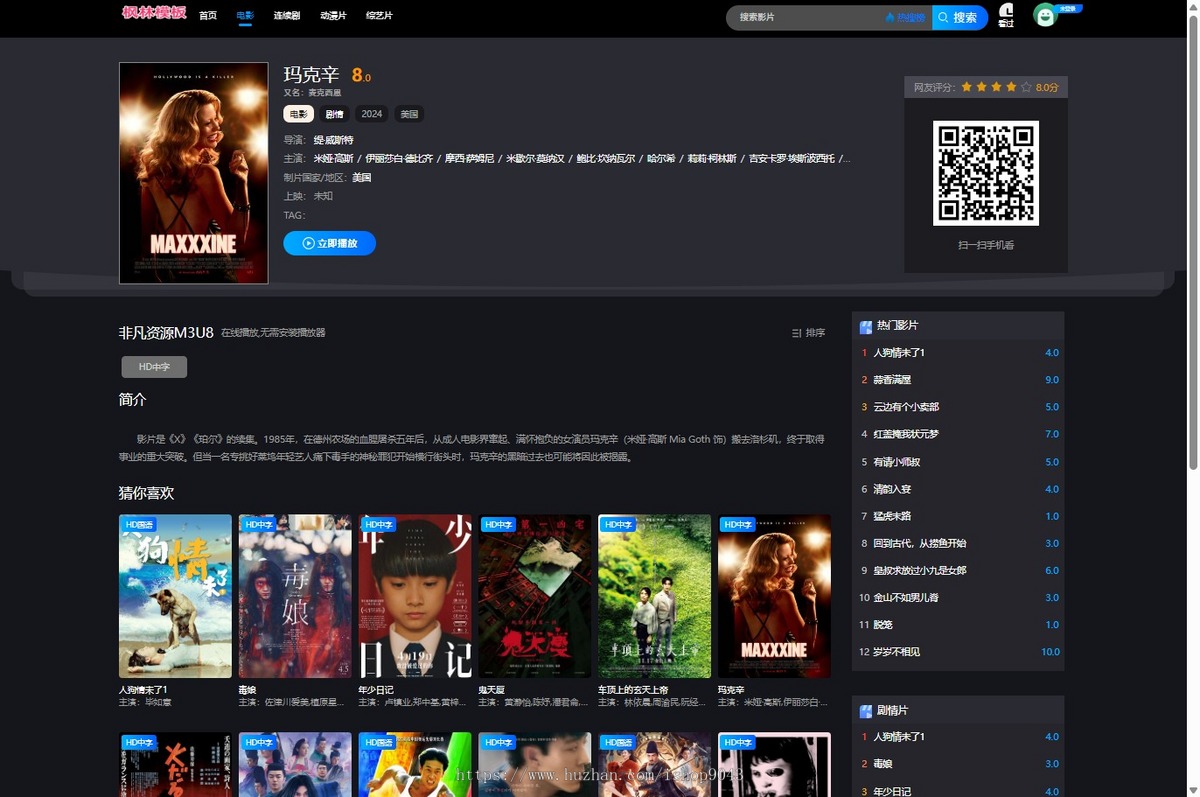This screenshot has width=1200, height=797.
Task: Open the 动漫片 nav tab
Action: coord(333,16)
